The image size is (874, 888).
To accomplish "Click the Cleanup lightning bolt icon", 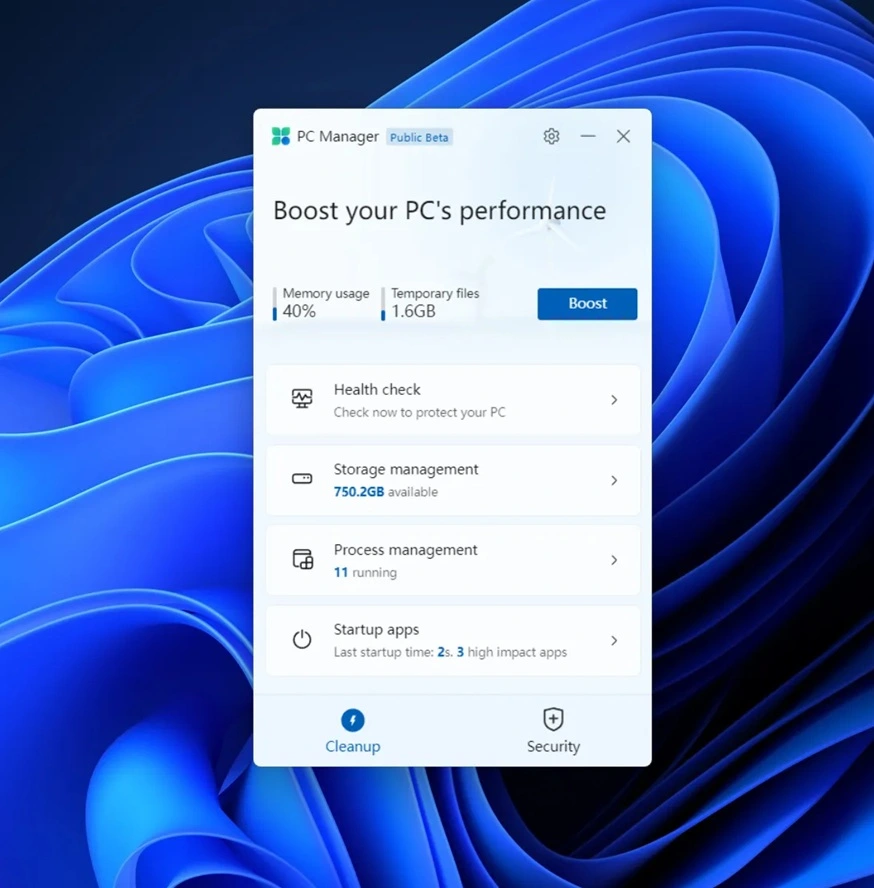I will pyautogui.click(x=353, y=720).
